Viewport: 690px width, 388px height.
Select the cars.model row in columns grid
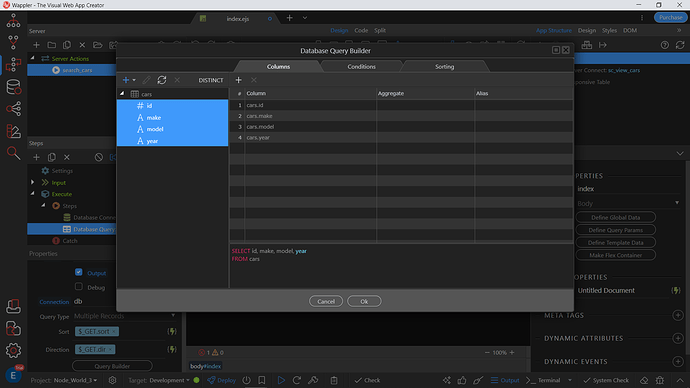[401, 127]
